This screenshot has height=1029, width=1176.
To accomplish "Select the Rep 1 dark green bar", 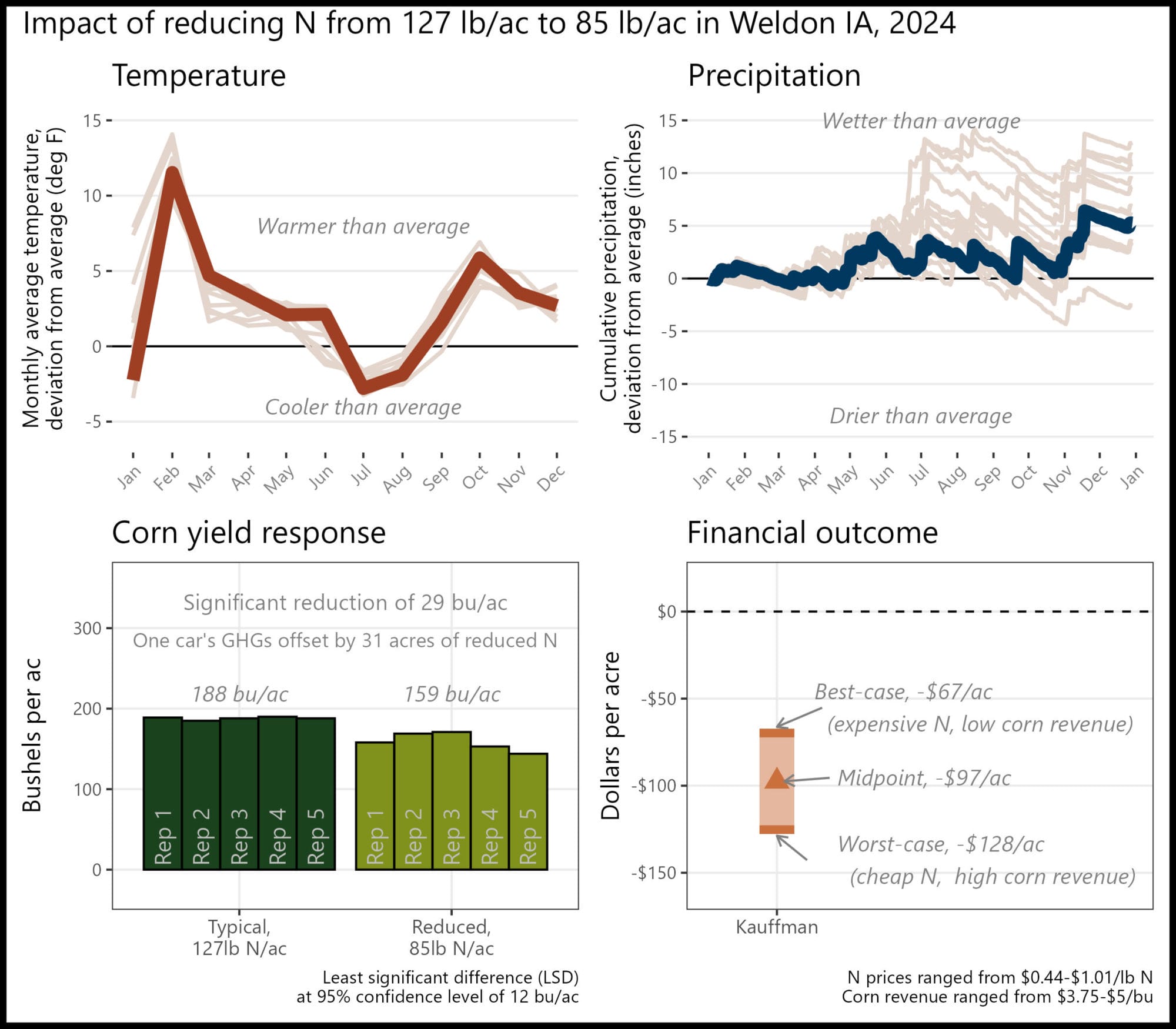I will [x=163, y=793].
